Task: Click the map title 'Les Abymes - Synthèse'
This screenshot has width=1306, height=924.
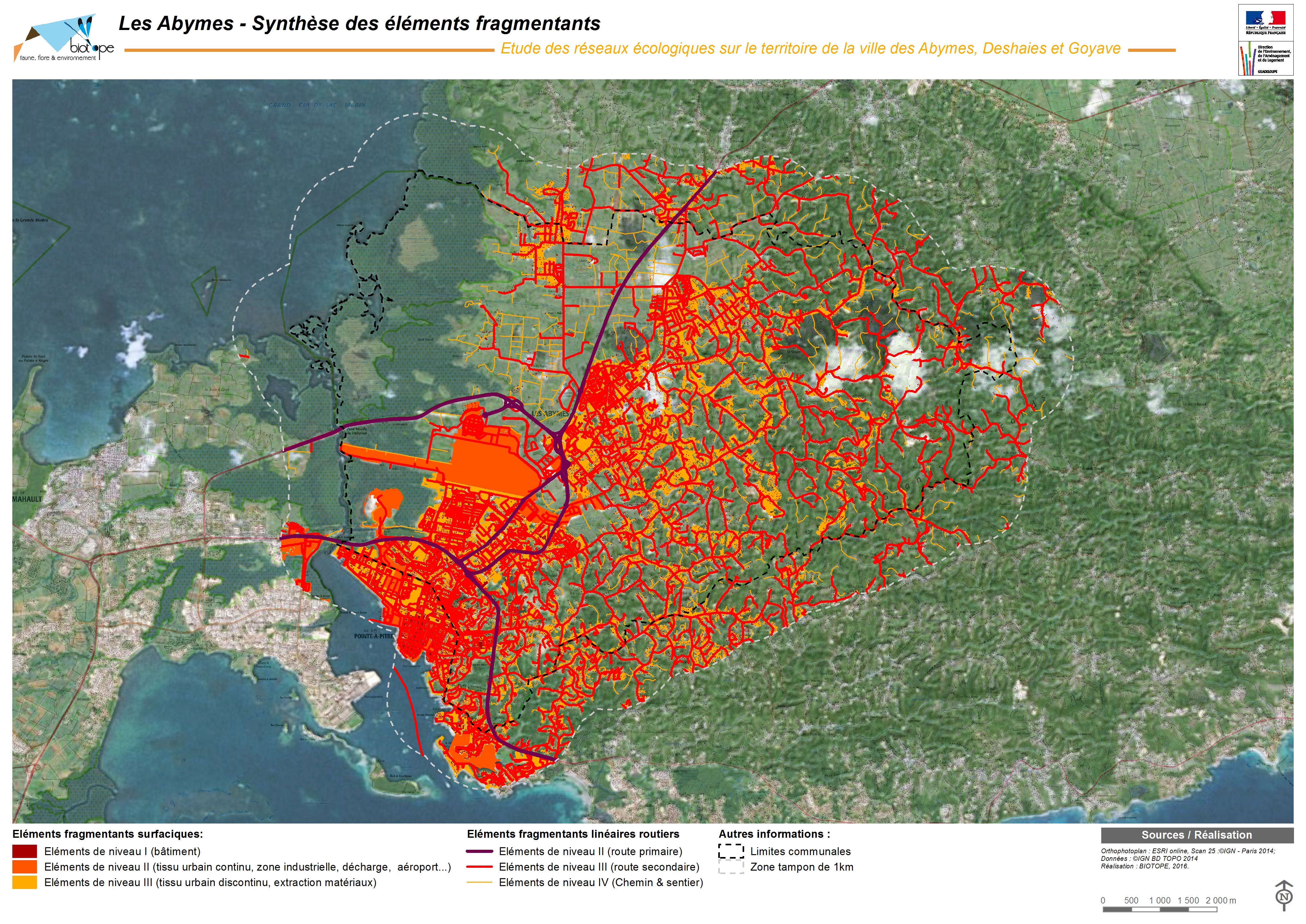Action: pos(359,23)
